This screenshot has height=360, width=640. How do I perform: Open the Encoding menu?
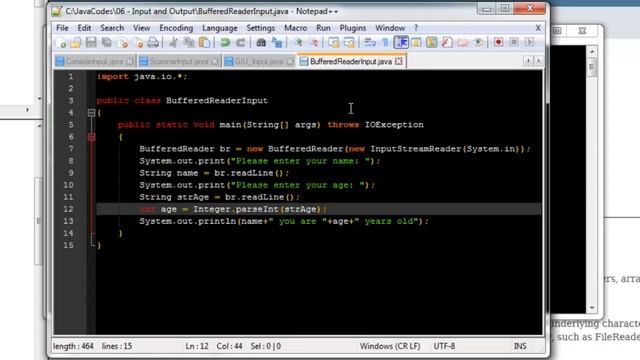click(x=176, y=28)
